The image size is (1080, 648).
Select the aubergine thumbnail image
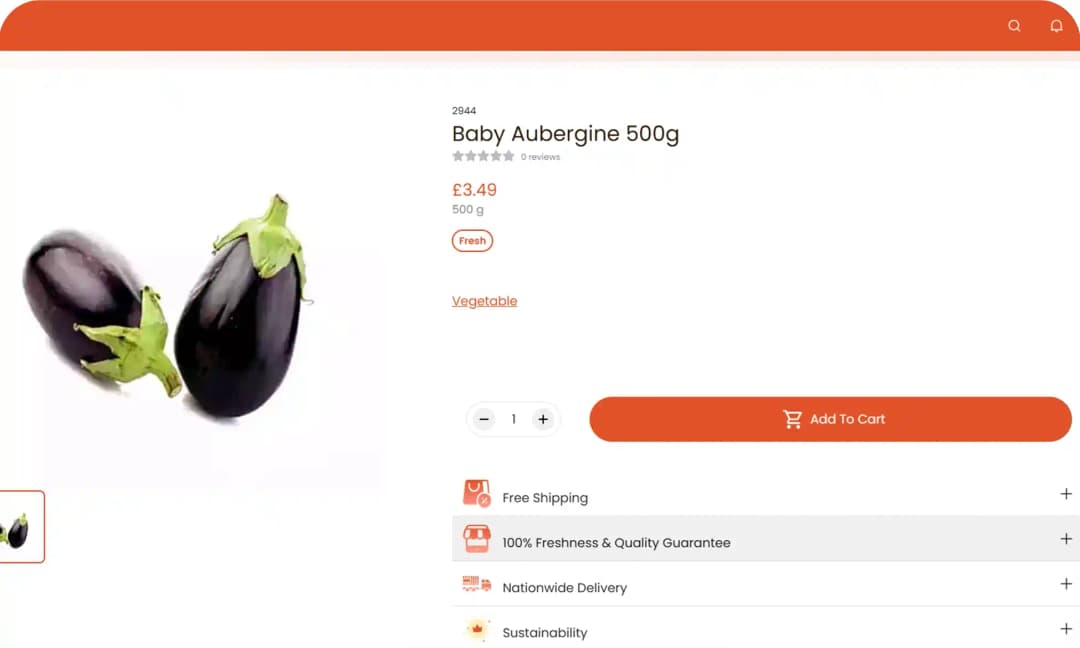coord(19,527)
